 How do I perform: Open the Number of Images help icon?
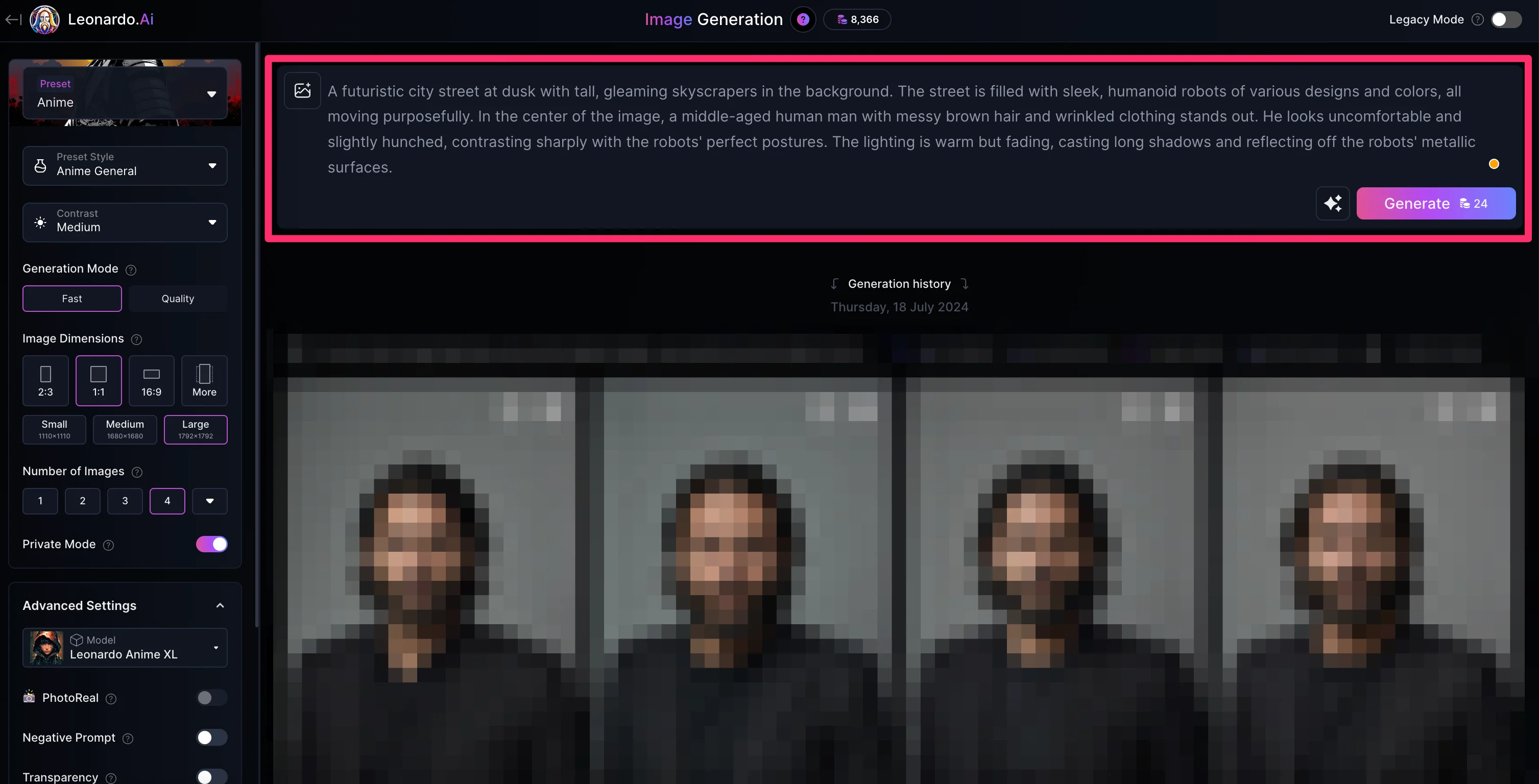[x=137, y=472]
